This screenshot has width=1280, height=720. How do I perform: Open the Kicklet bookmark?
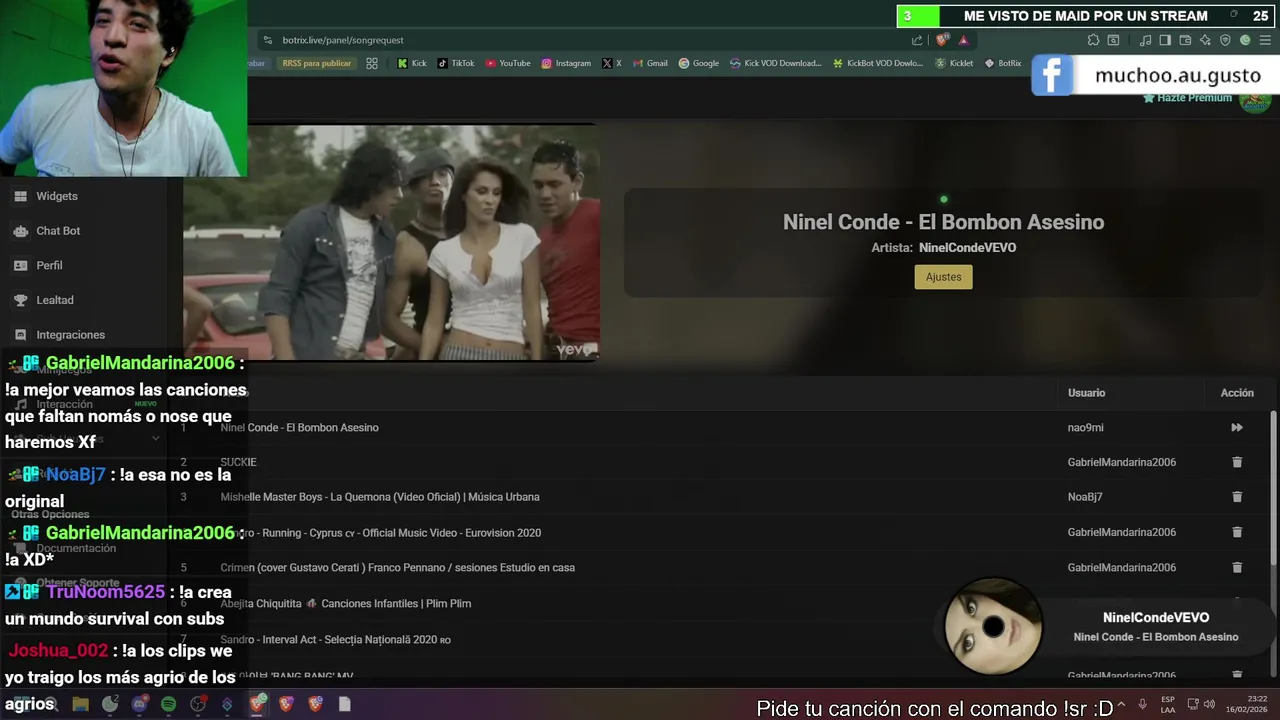pyautogui.click(x=954, y=63)
